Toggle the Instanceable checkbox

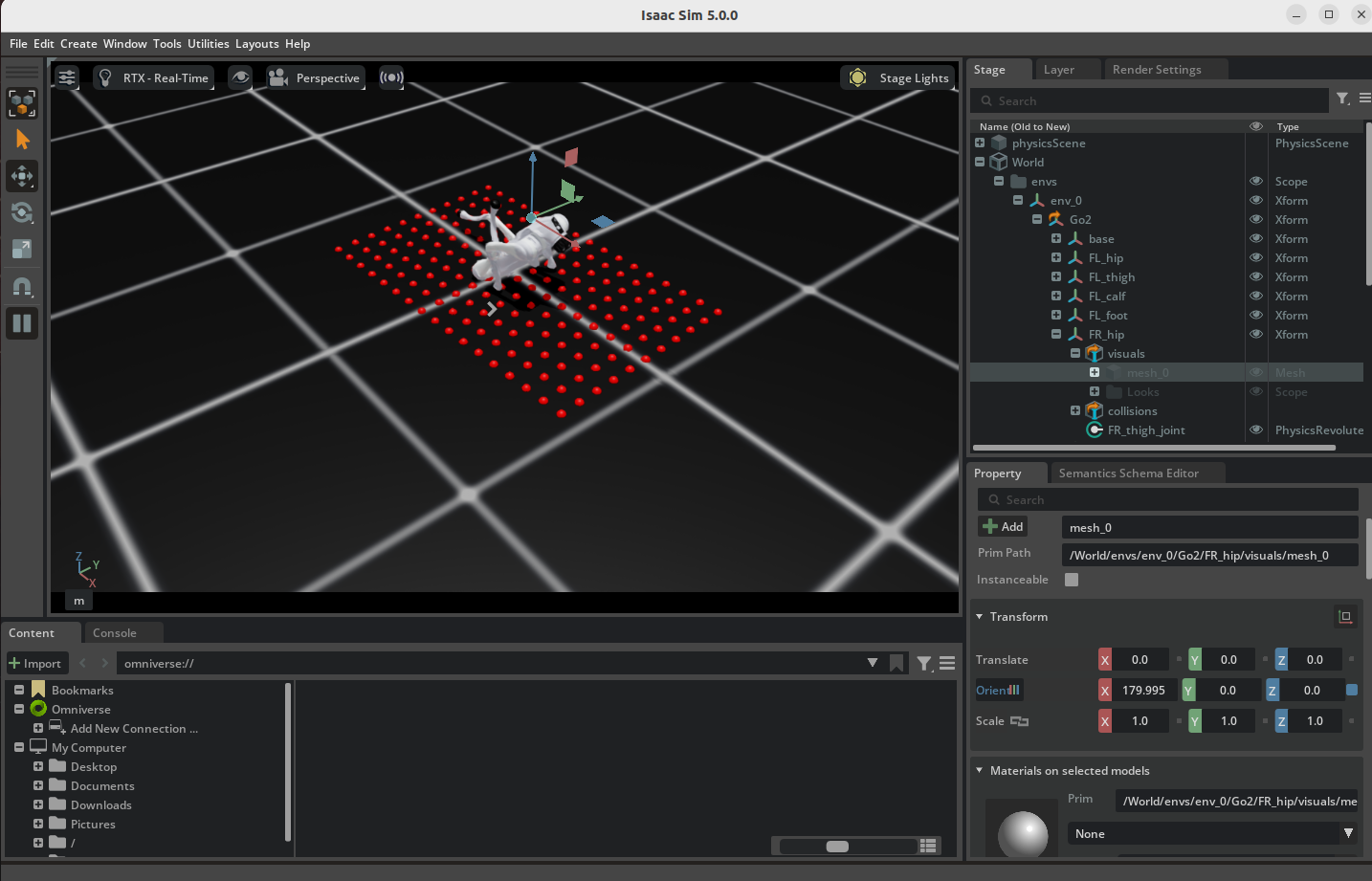(1072, 580)
